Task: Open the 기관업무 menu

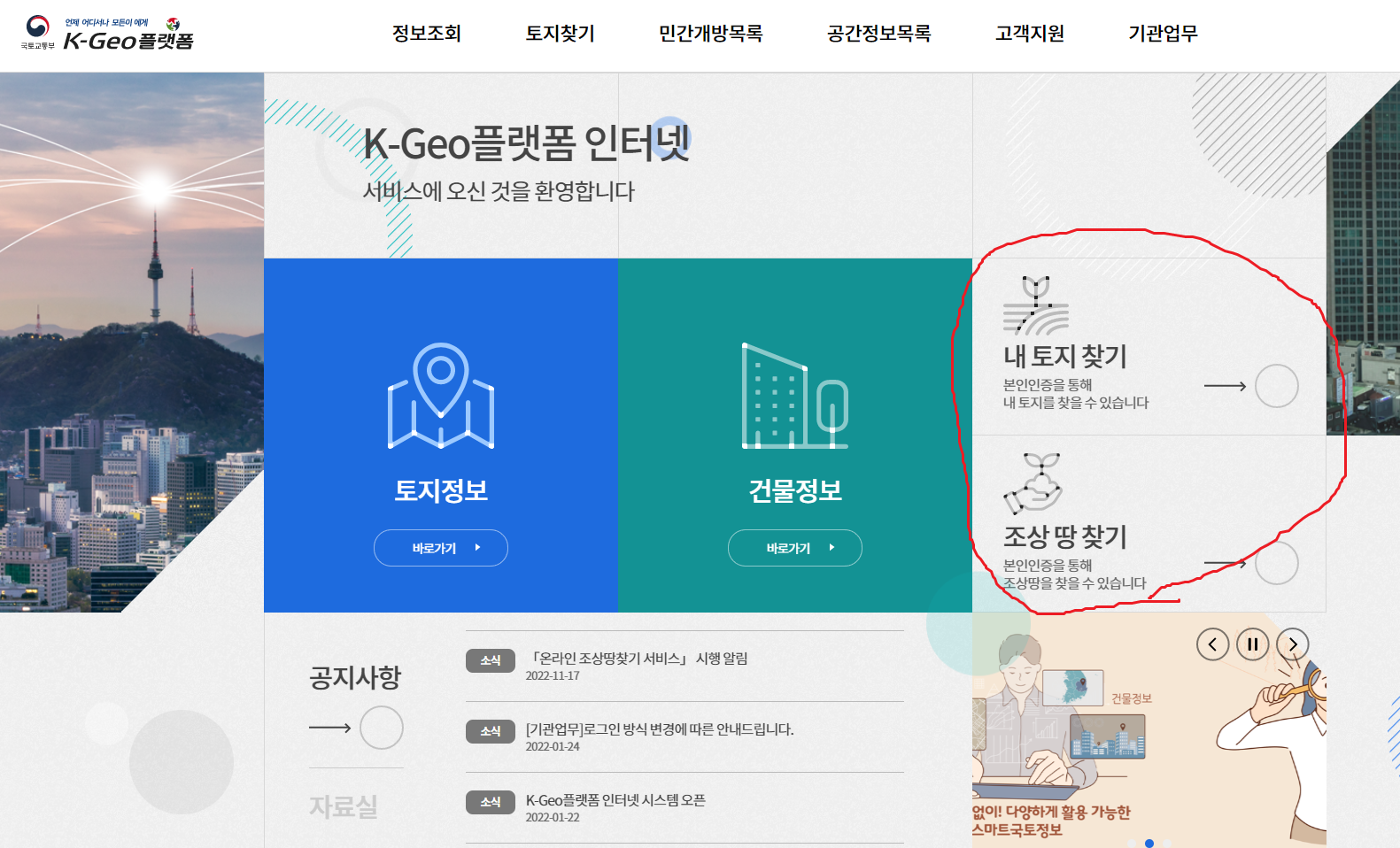Action: point(1163,34)
